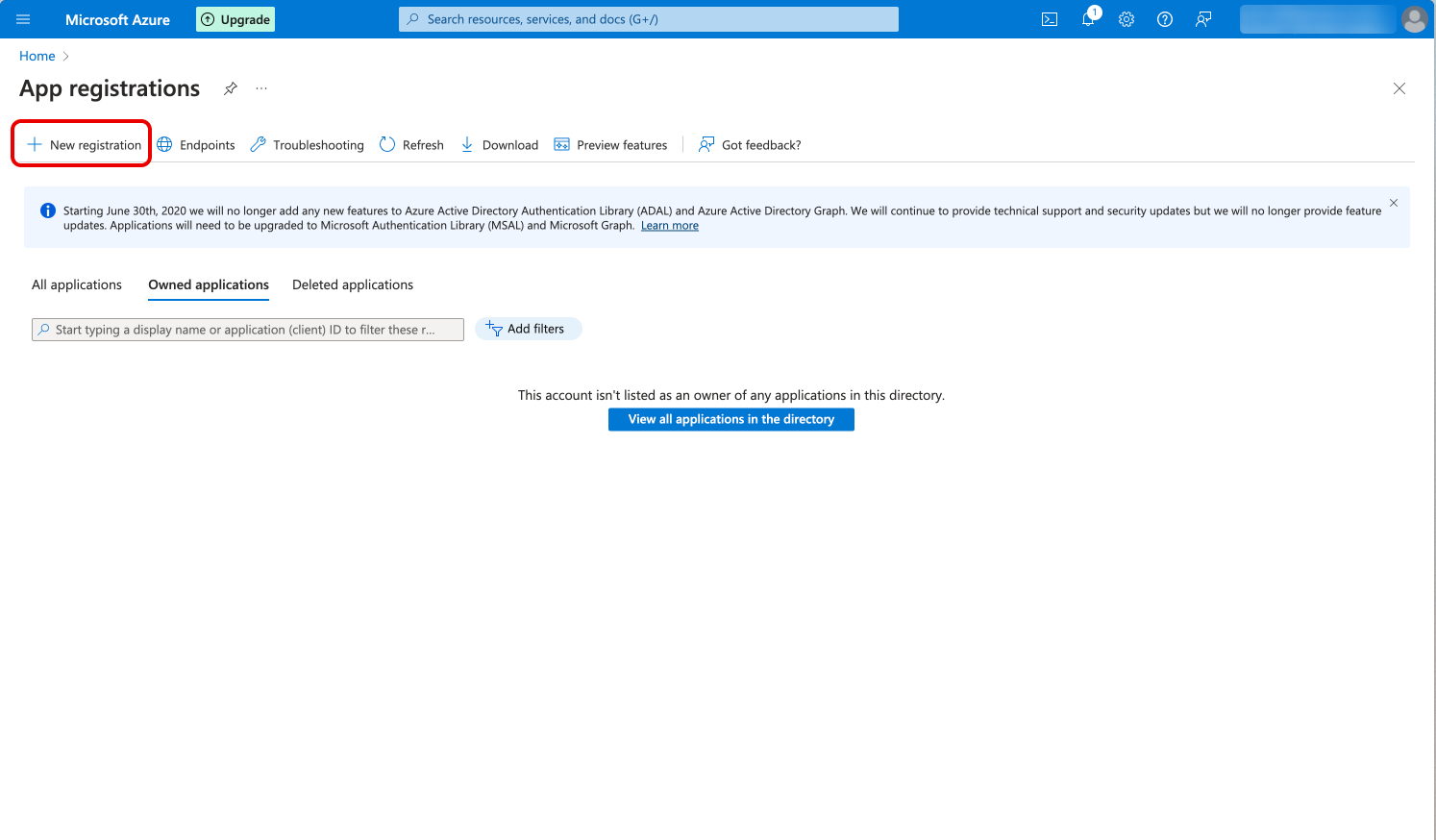Select the Owned applications tab
The height and width of the screenshot is (840, 1436).
coord(209,284)
